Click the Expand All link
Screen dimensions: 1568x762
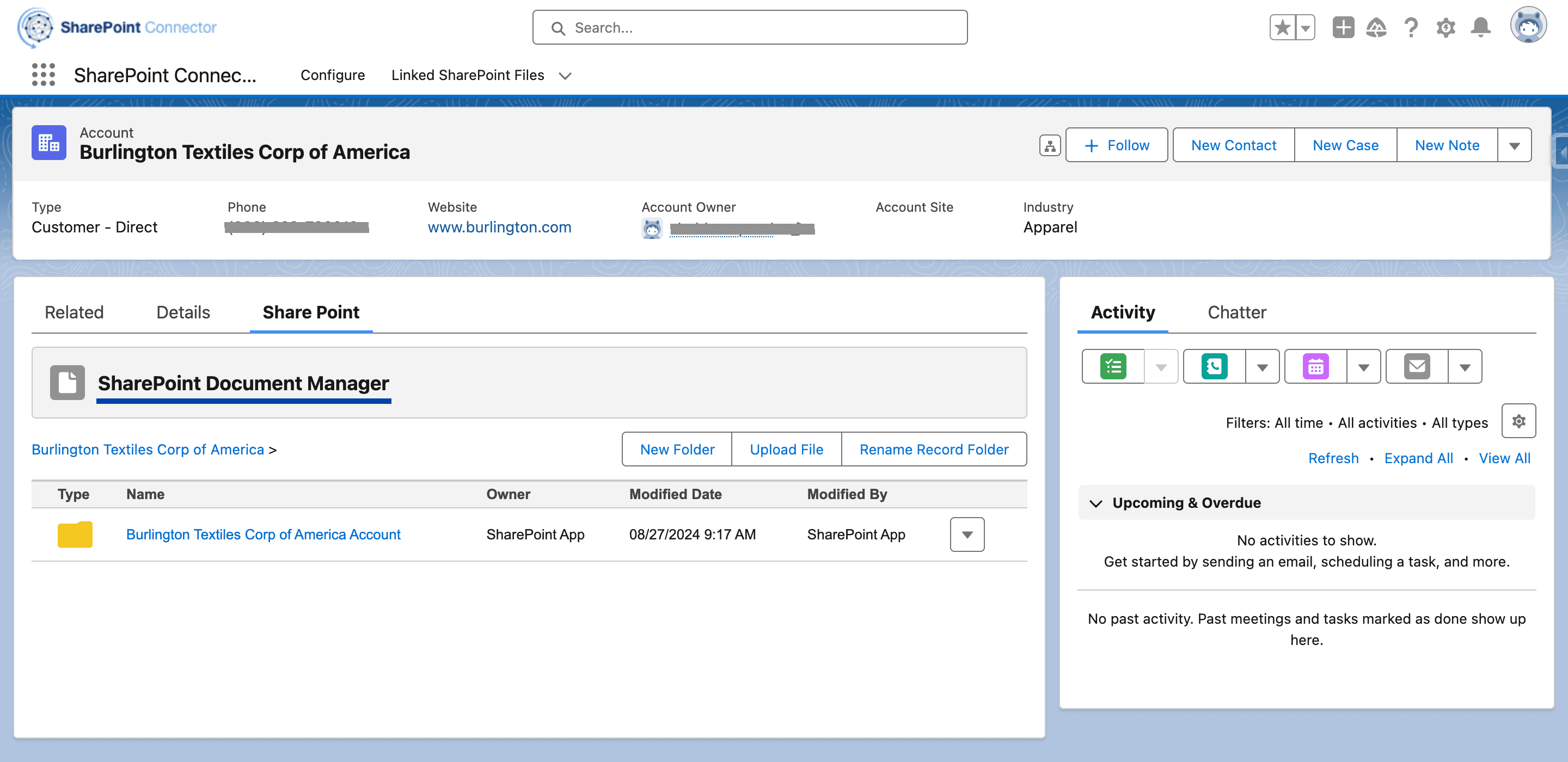coord(1418,458)
